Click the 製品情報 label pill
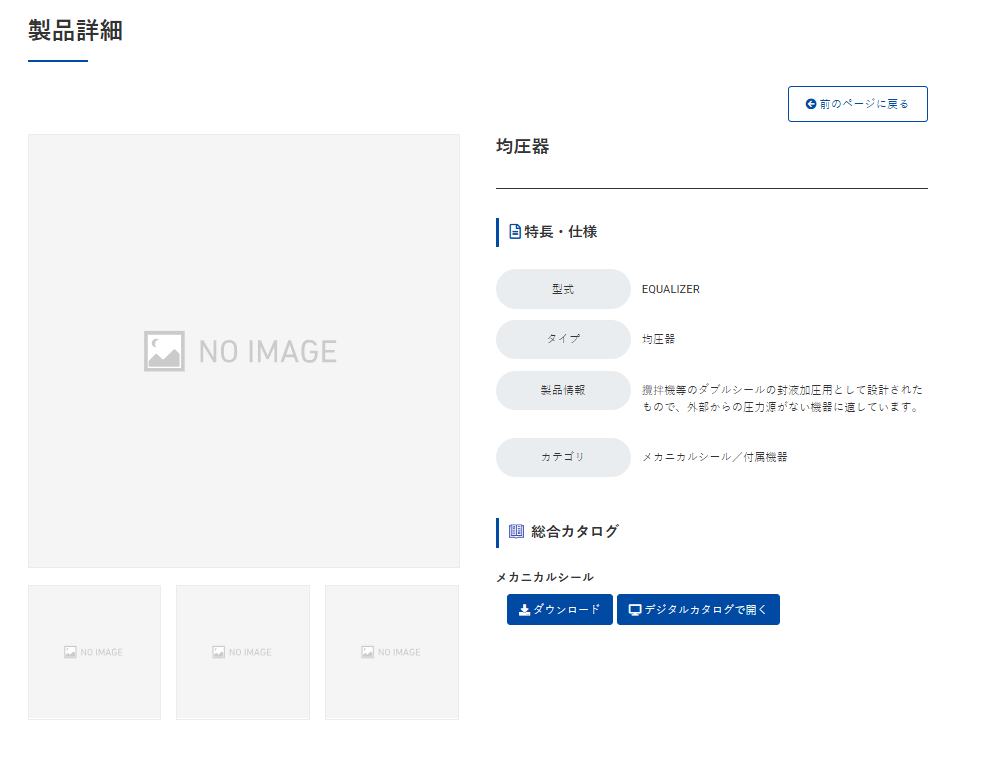The height and width of the screenshot is (761, 992). (x=563, y=390)
